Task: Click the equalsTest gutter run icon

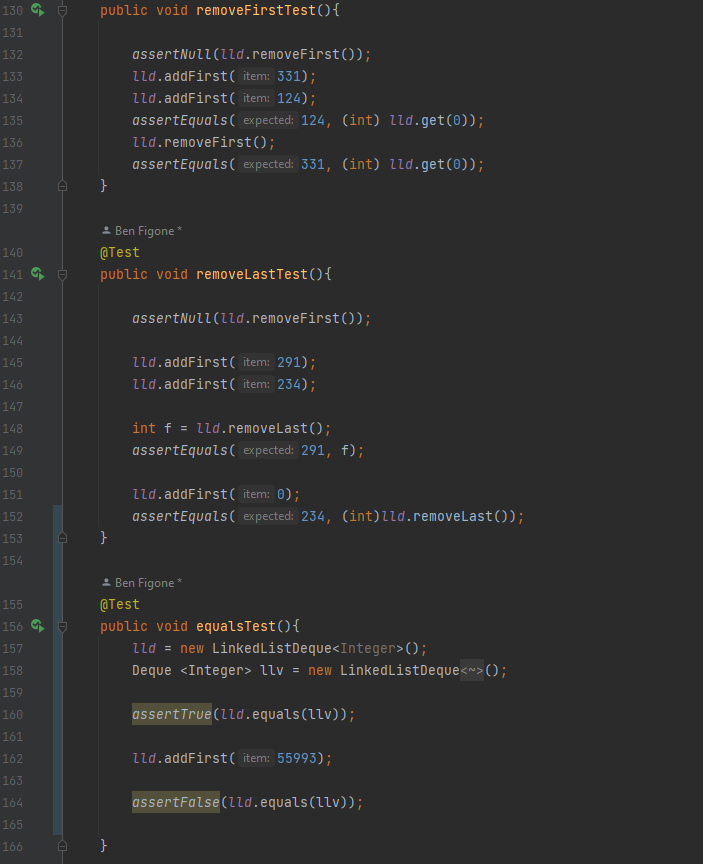Action: click(x=37, y=626)
